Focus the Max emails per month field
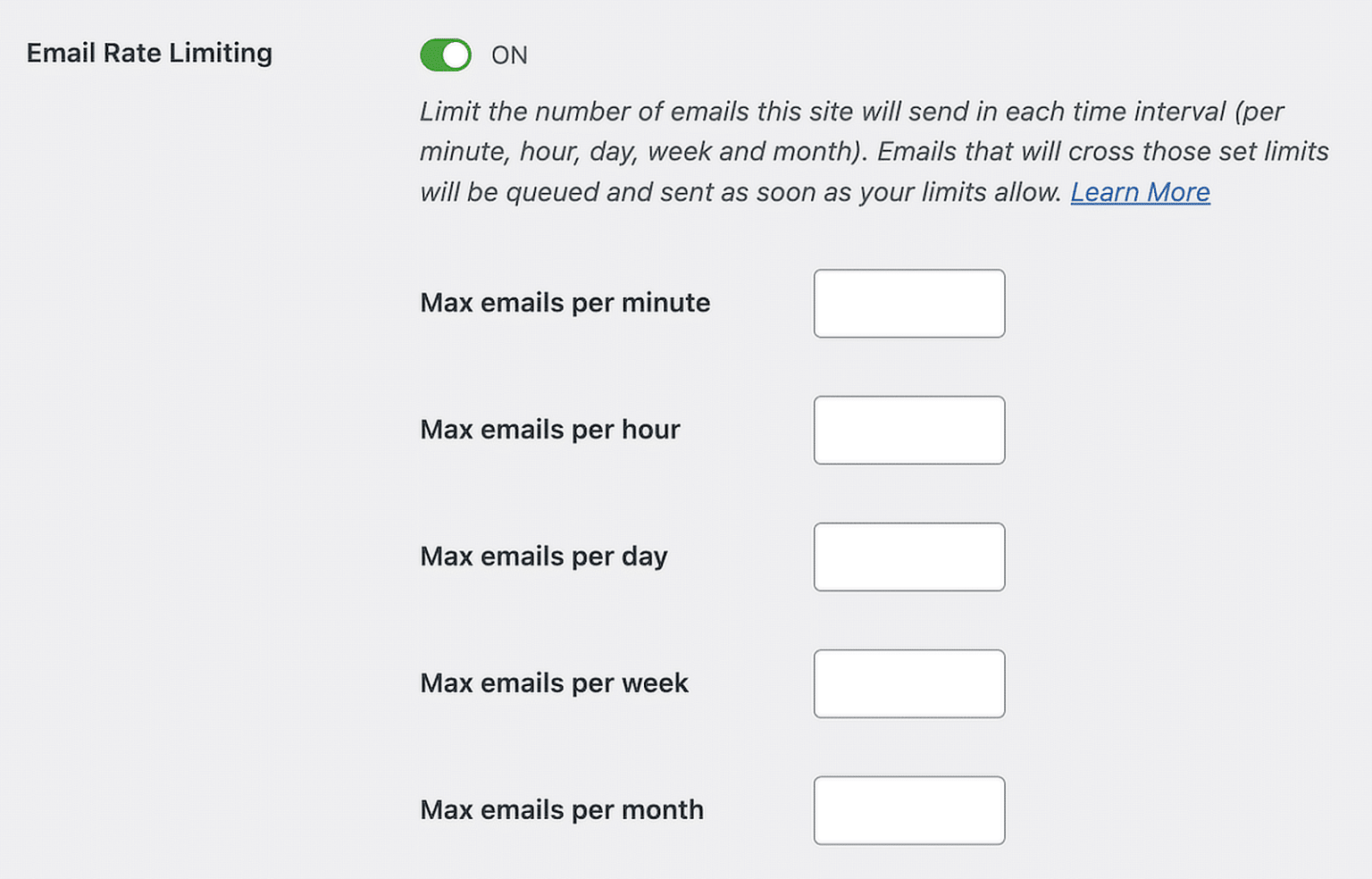The image size is (1372, 879). pos(908,810)
